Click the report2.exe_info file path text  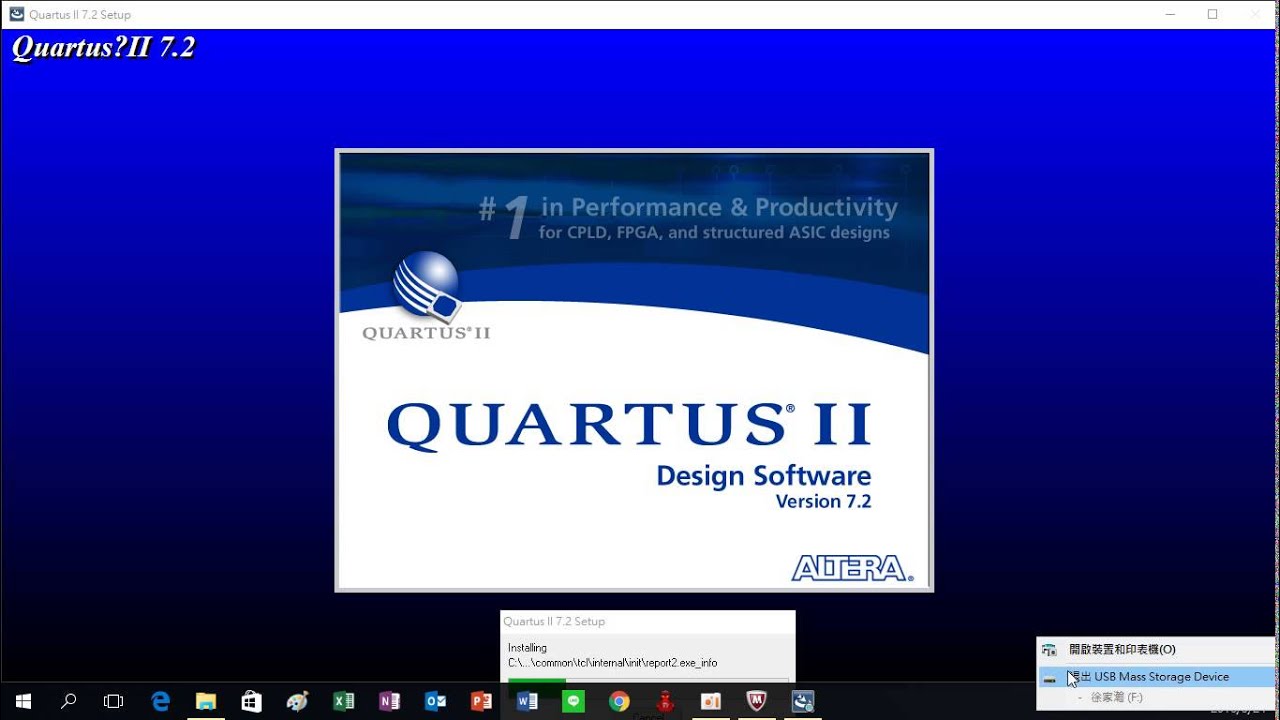(x=612, y=663)
